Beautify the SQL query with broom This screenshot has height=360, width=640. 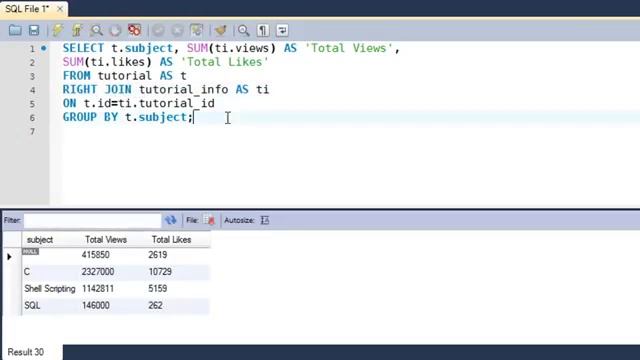(220, 30)
